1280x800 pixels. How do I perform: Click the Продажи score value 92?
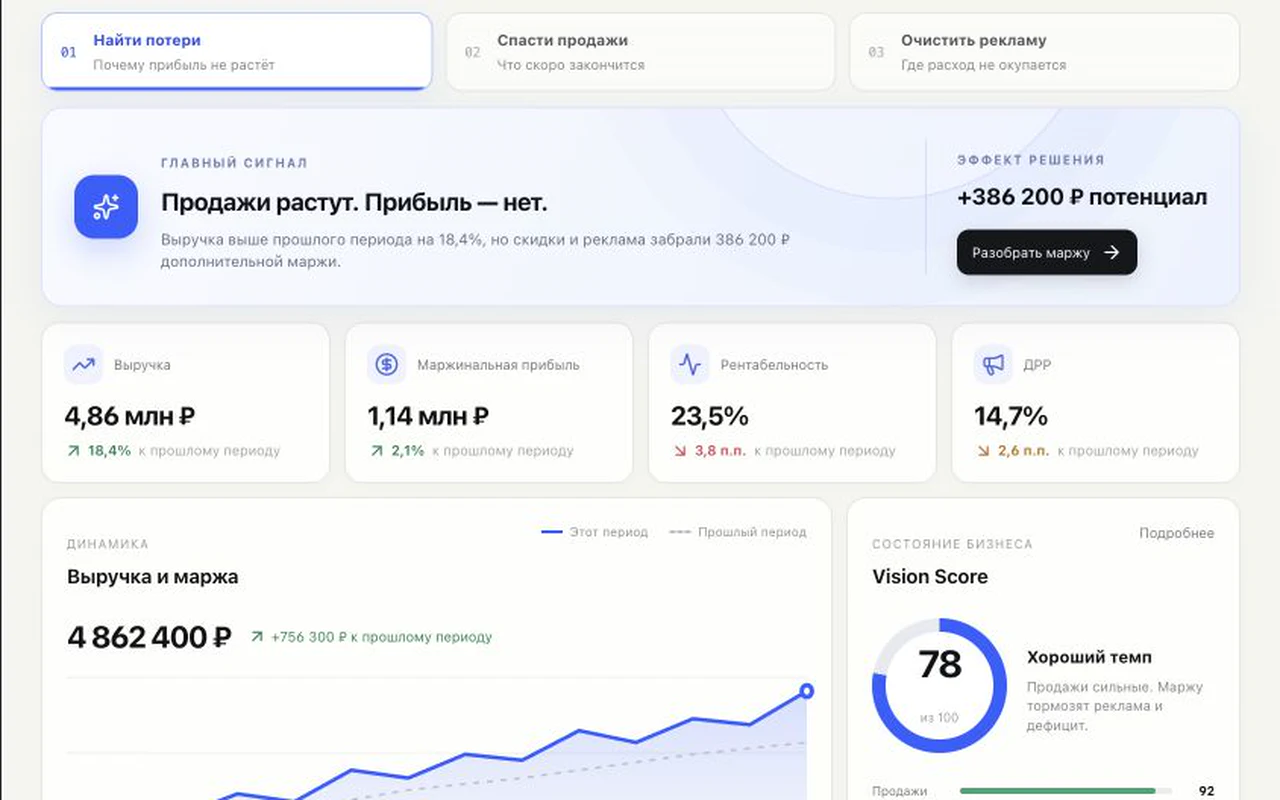tap(1206, 791)
